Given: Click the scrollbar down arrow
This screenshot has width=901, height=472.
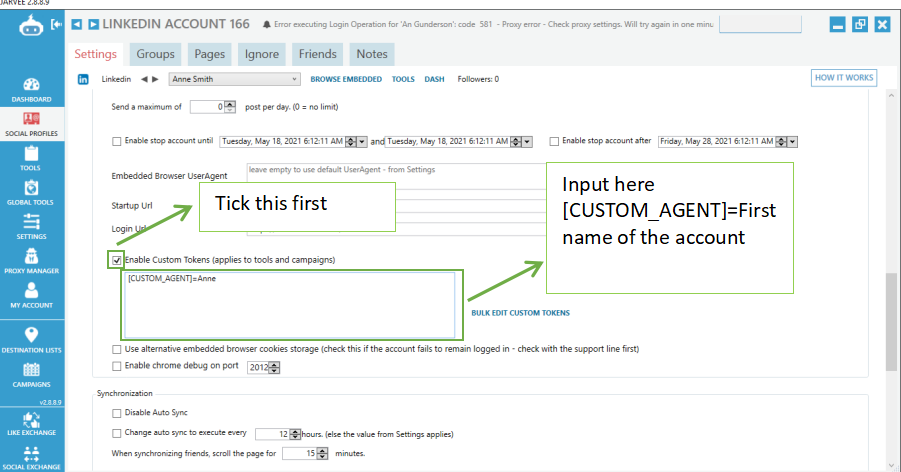Looking at the screenshot, I should pyautogui.click(x=891, y=466).
